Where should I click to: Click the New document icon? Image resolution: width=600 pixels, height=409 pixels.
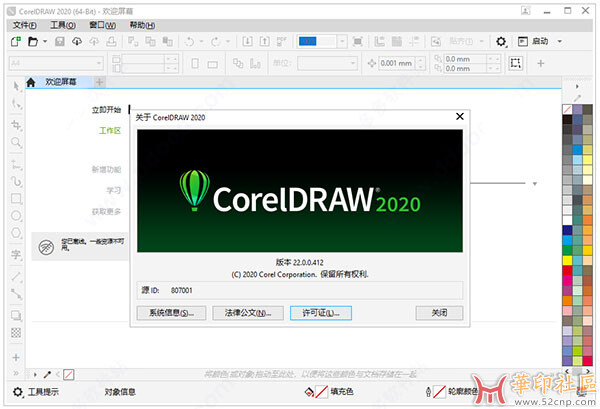16,41
